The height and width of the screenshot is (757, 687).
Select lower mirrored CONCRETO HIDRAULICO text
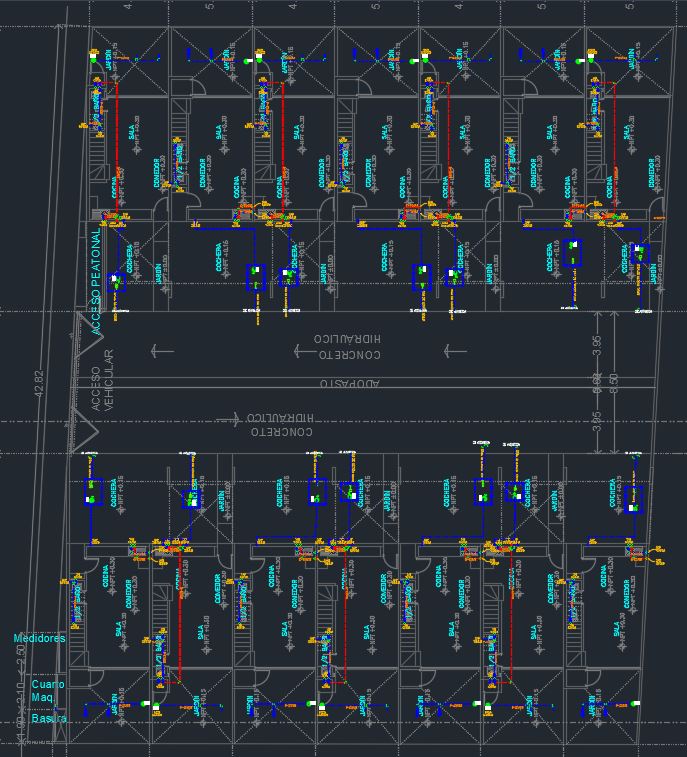[281, 425]
